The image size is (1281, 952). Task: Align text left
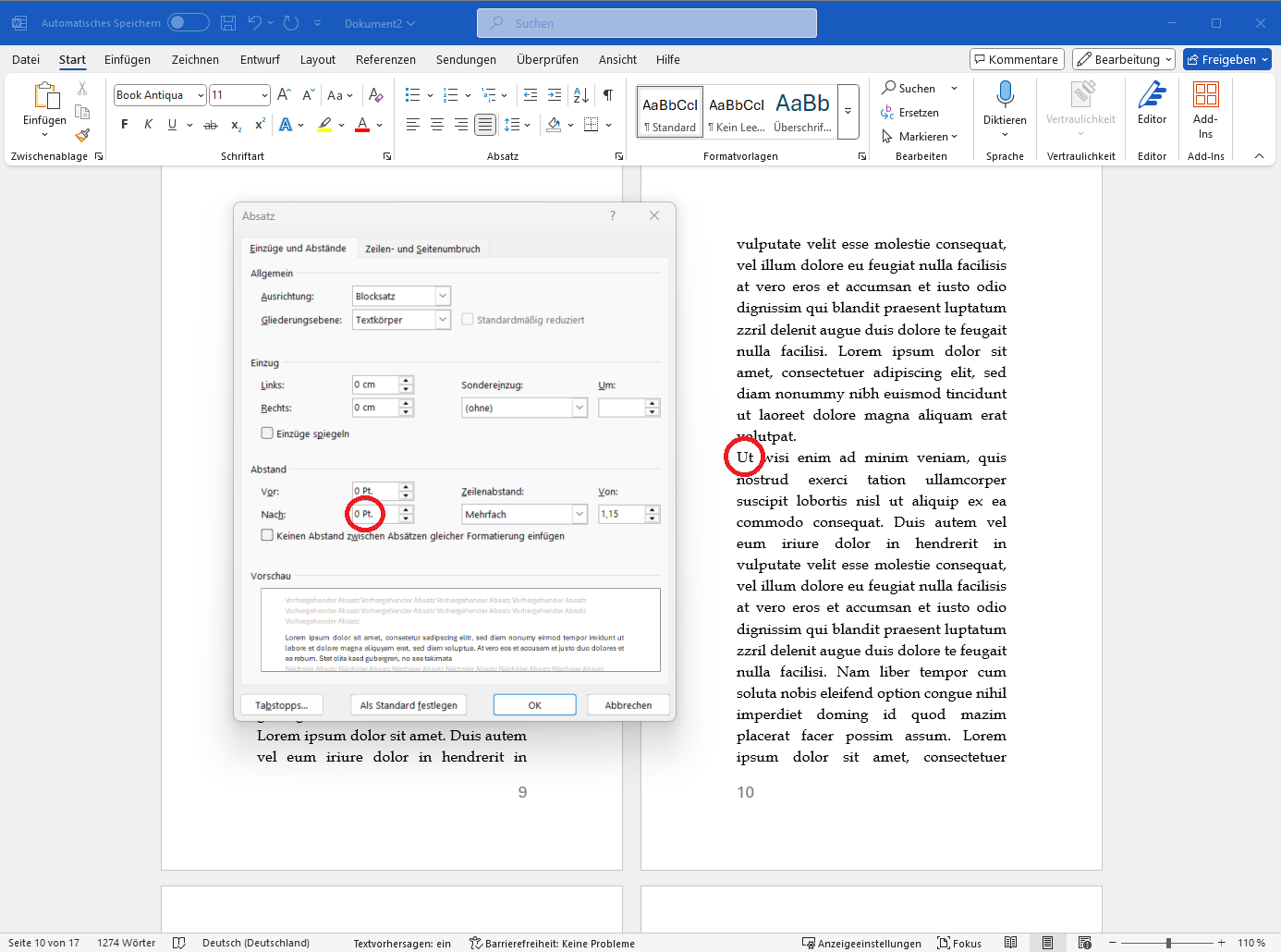click(x=413, y=125)
